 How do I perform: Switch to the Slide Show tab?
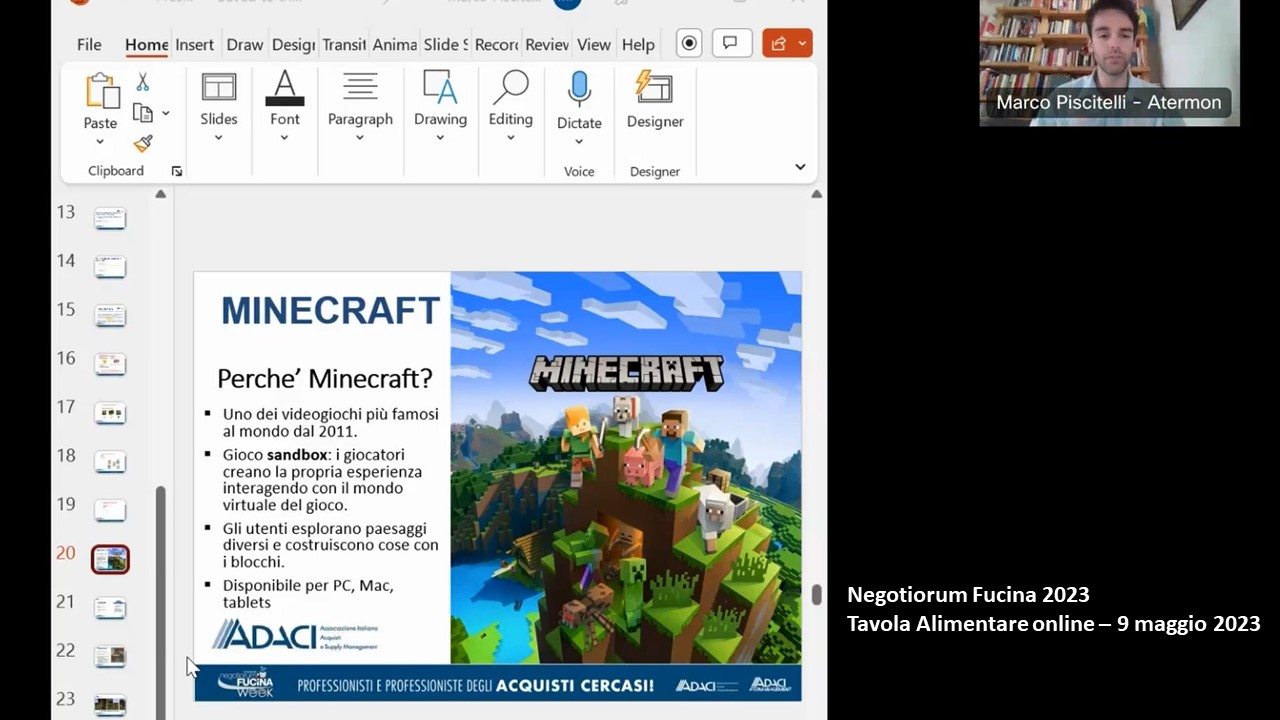point(445,44)
